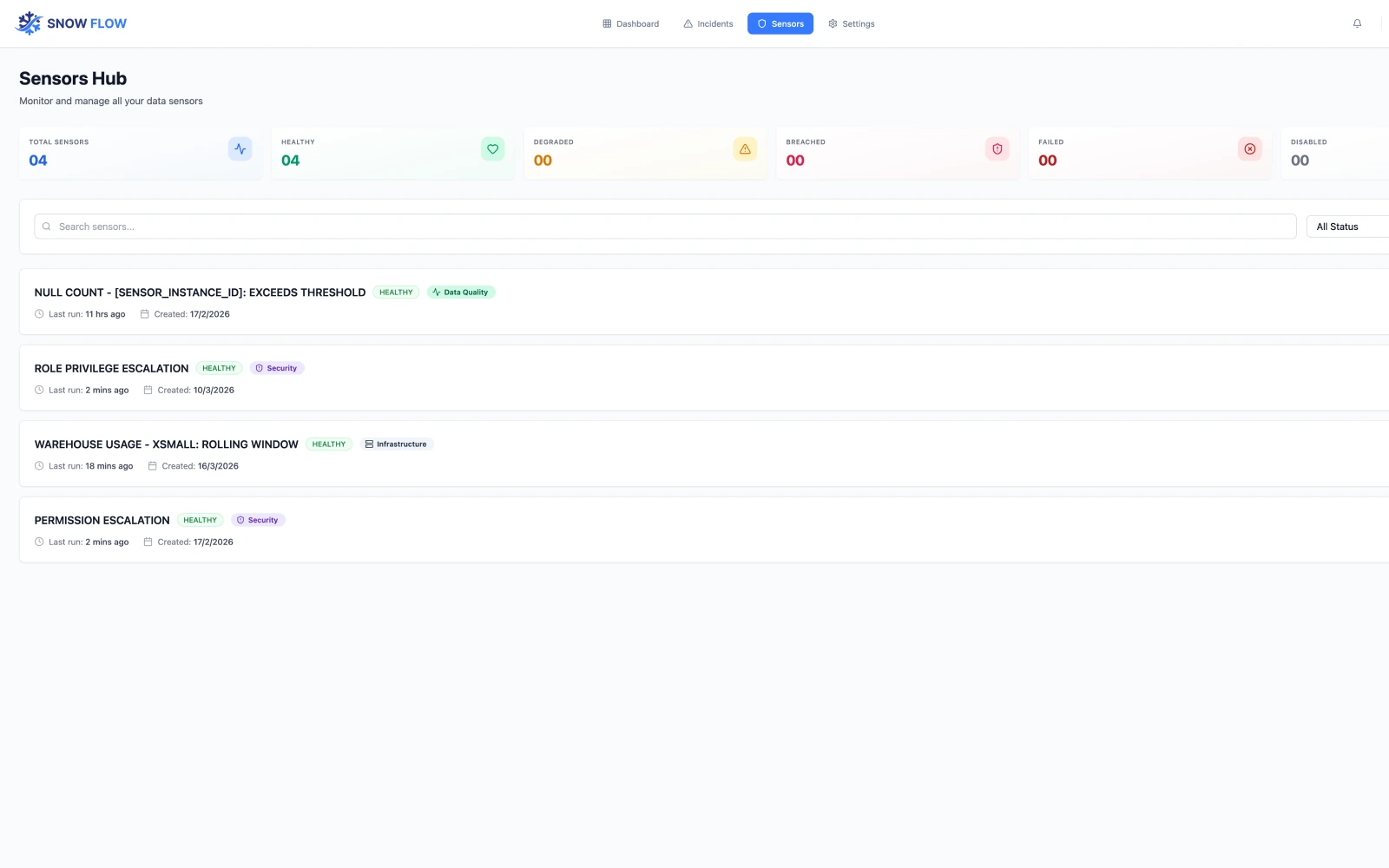Click the calendar icon on Permission Escalation row
1389x868 pixels.
pyautogui.click(x=148, y=542)
